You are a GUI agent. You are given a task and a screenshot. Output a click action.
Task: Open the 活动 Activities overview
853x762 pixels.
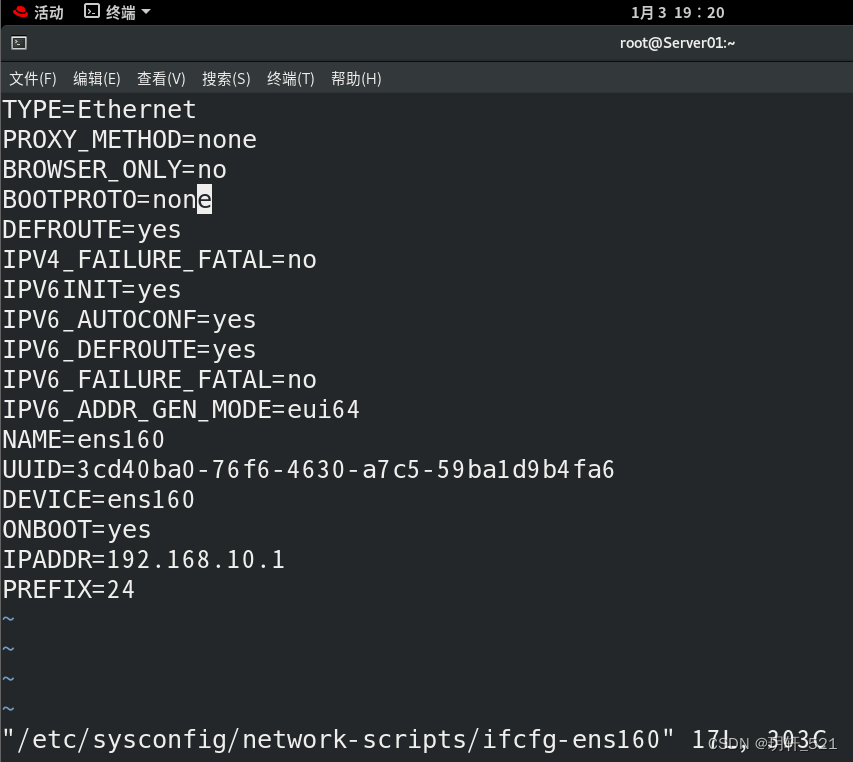tap(39, 12)
